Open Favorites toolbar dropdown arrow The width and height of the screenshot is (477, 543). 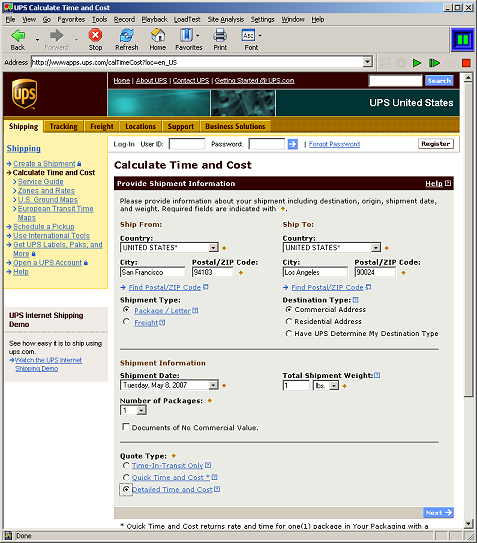[x=197, y=36]
